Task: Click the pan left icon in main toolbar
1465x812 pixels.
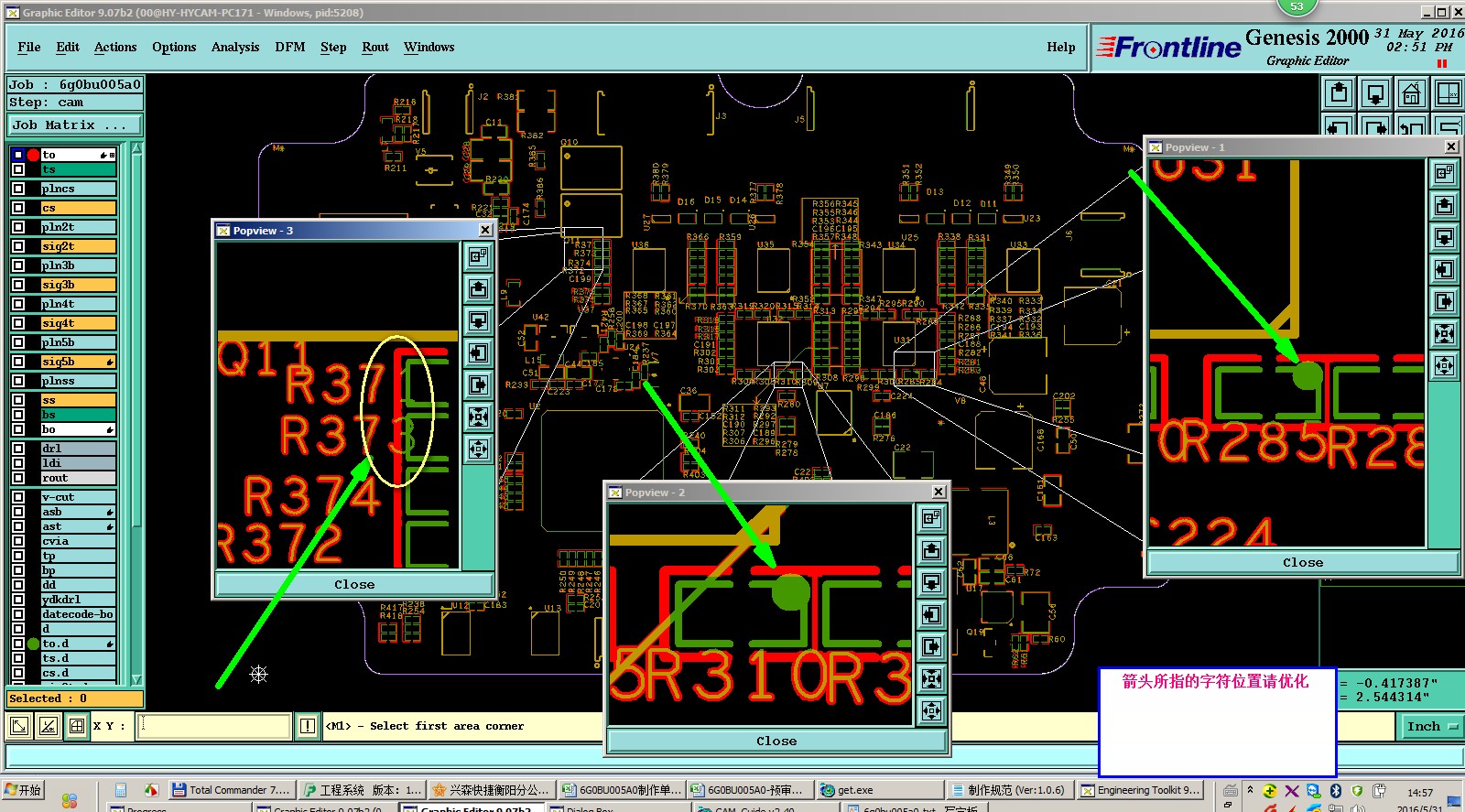Action: (1340, 127)
